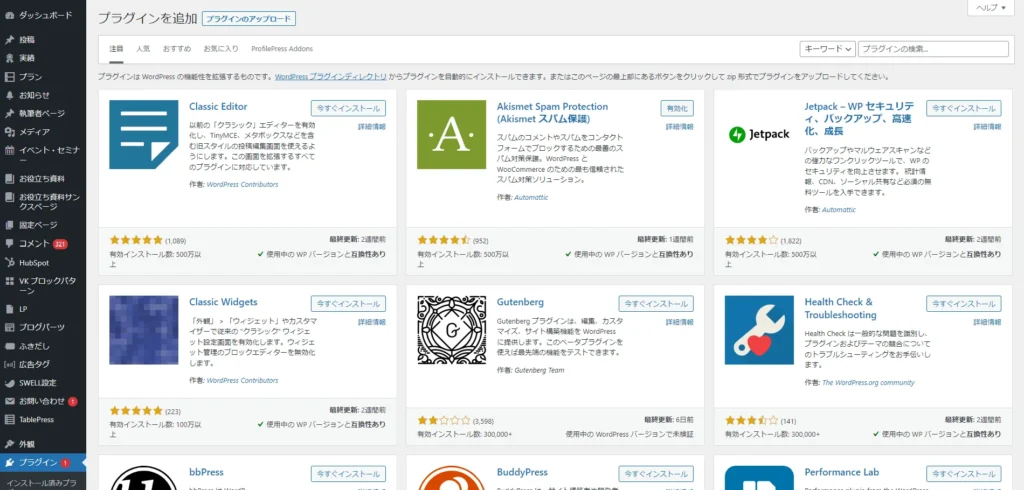
Task: Open the Gutenberg Team author link
Action: tap(539, 370)
